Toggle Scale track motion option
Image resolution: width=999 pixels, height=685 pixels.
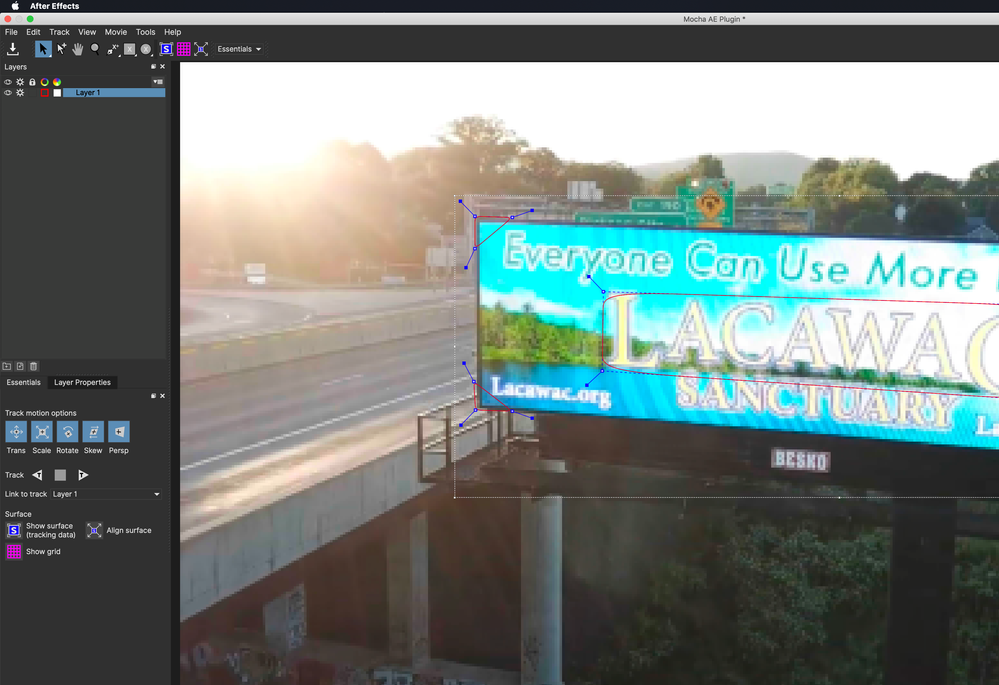pos(41,432)
